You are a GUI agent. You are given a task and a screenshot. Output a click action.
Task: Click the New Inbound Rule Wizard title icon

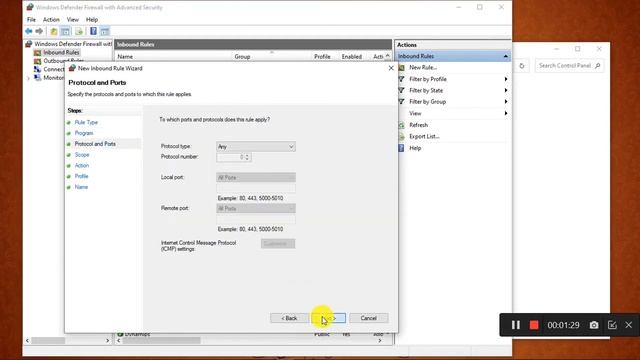72,68
